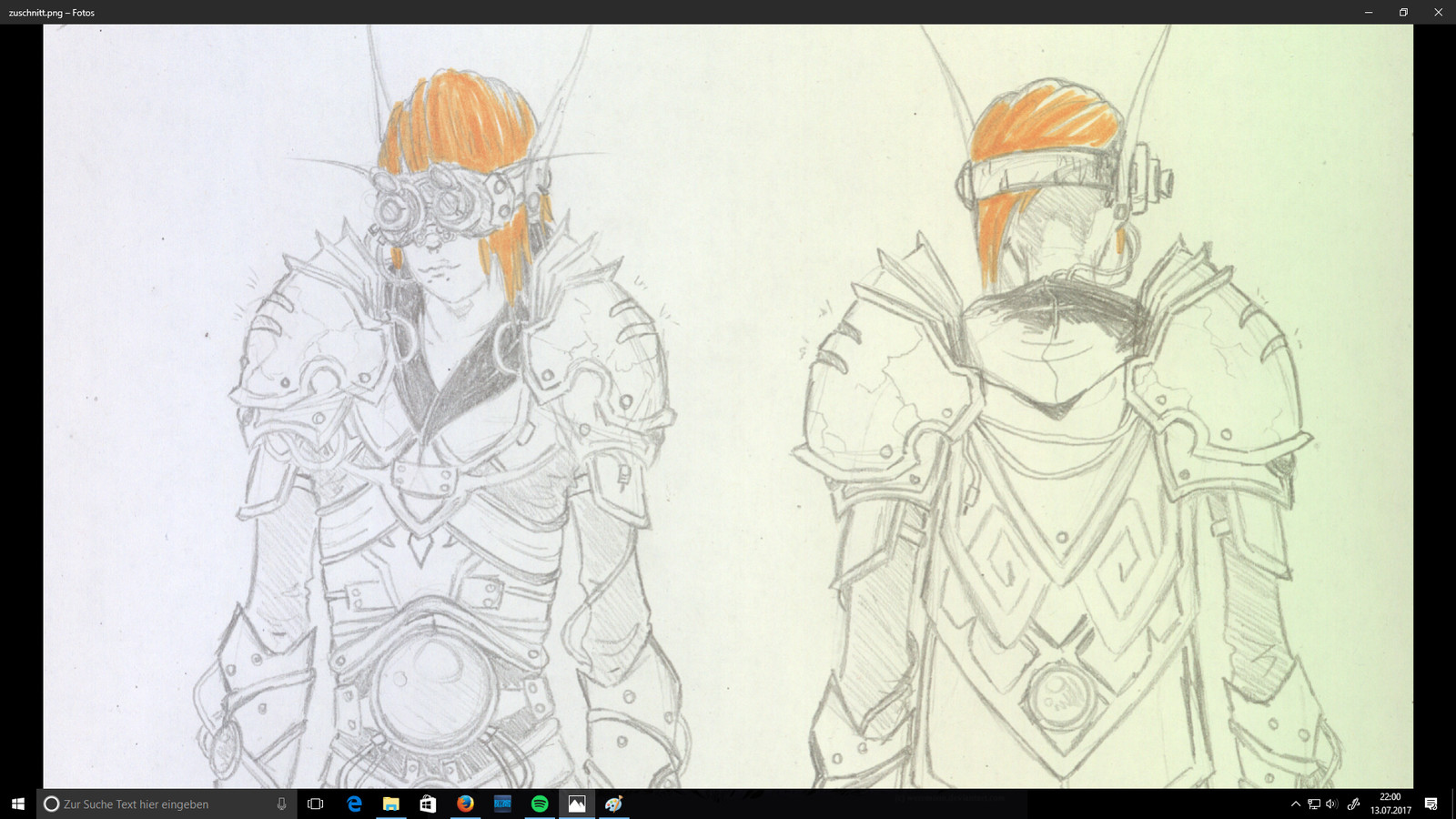
Task: Click the show desktop strip beside Action Center
Action: pos(1453,804)
